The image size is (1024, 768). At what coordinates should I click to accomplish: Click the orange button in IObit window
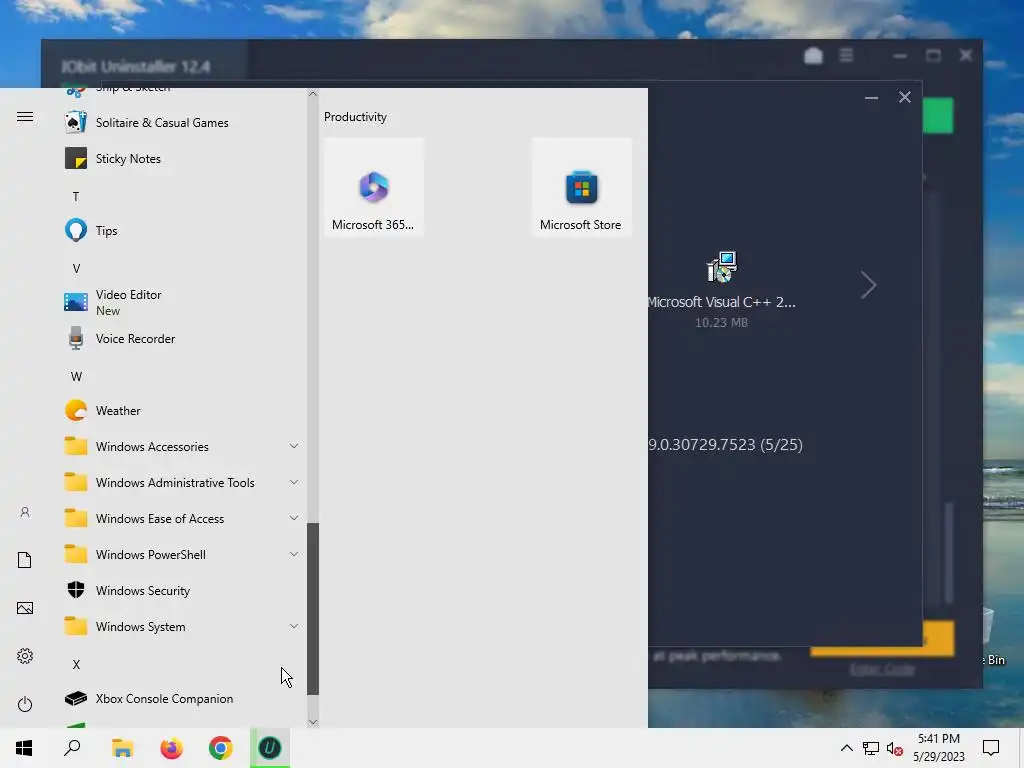pyautogui.click(x=940, y=639)
